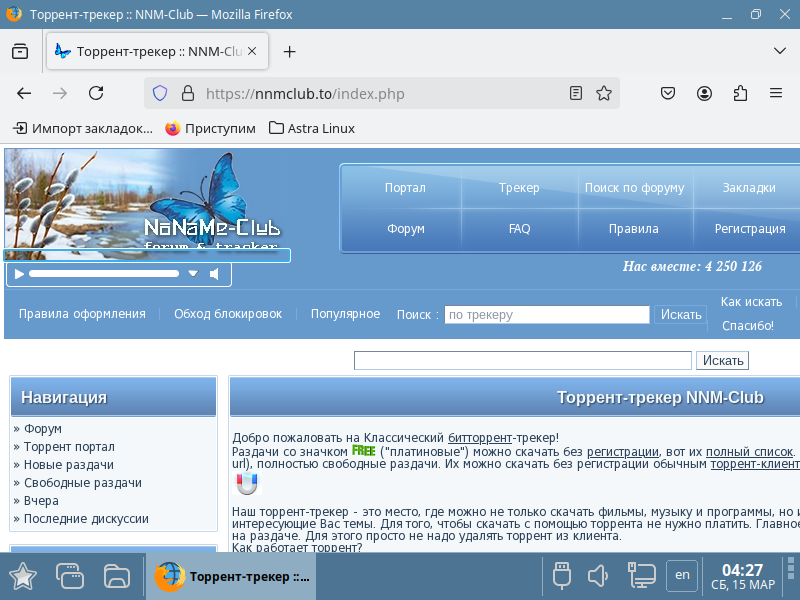This screenshot has height=600, width=800.
Task: Follow the полный список link
Action: point(749,452)
